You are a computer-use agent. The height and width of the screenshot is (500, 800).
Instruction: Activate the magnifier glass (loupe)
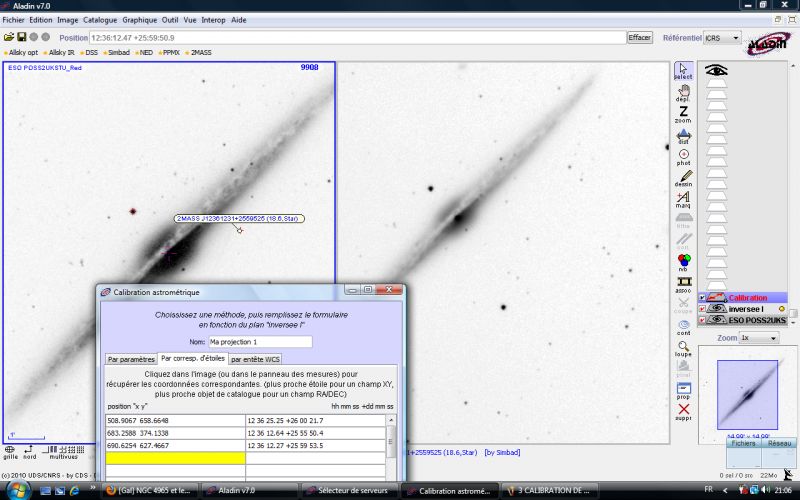click(684, 348)
